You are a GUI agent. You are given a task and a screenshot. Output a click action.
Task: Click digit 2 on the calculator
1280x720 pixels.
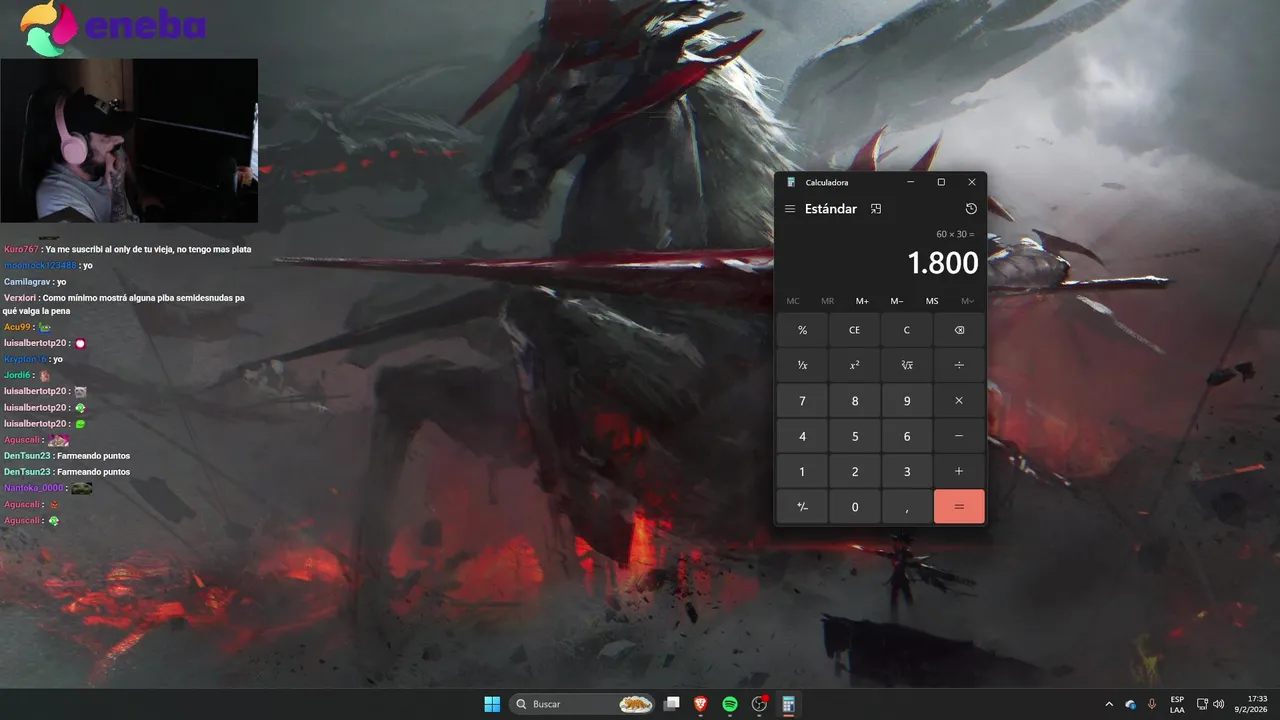(x=854, y=471)
